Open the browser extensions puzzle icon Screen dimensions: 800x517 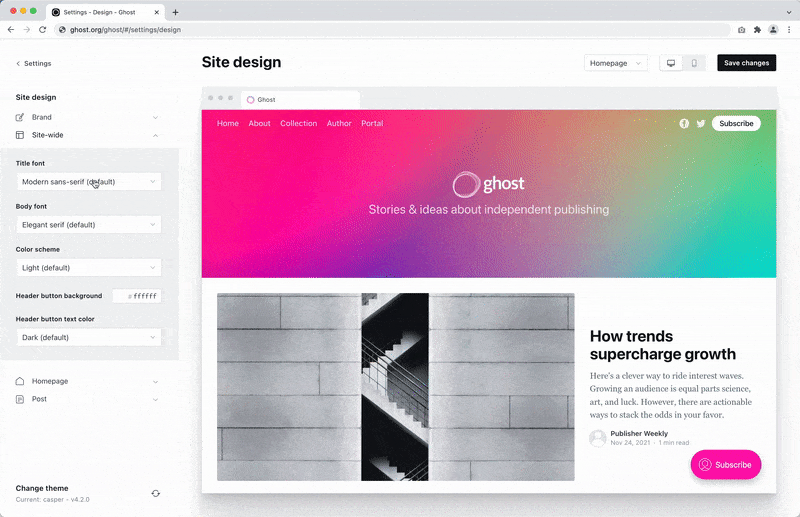tap(757, 30)
